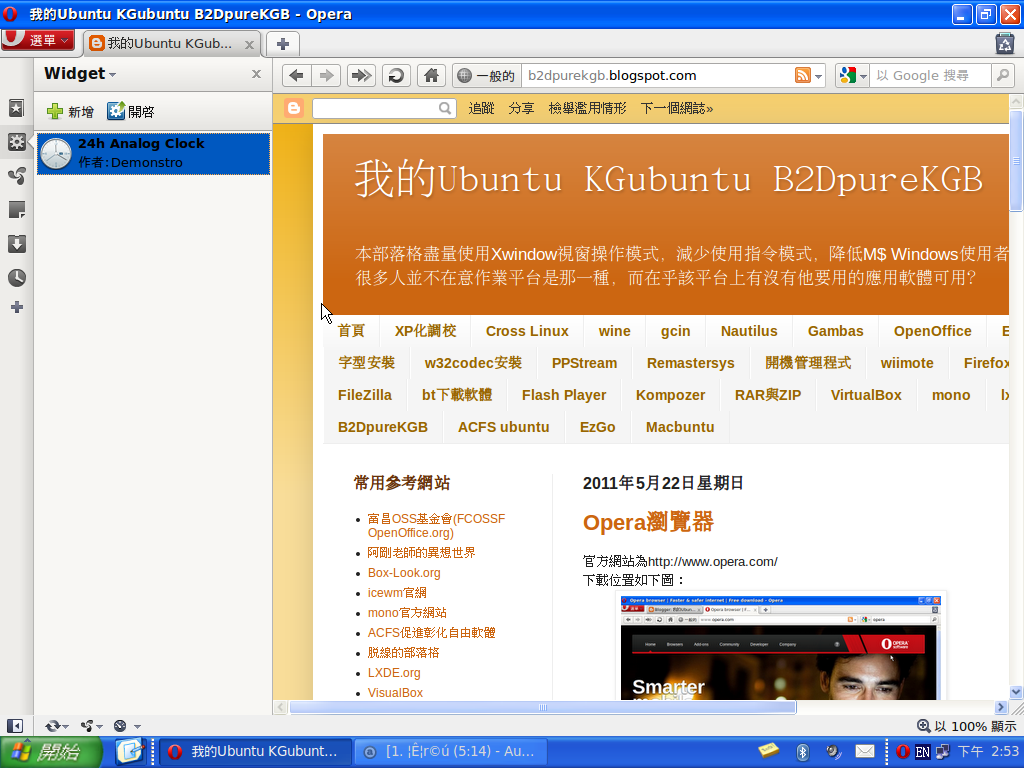The height and width of the screenshot is (768, 1024).
Task: Open the VirtualBox page tab
Action: 866,395
